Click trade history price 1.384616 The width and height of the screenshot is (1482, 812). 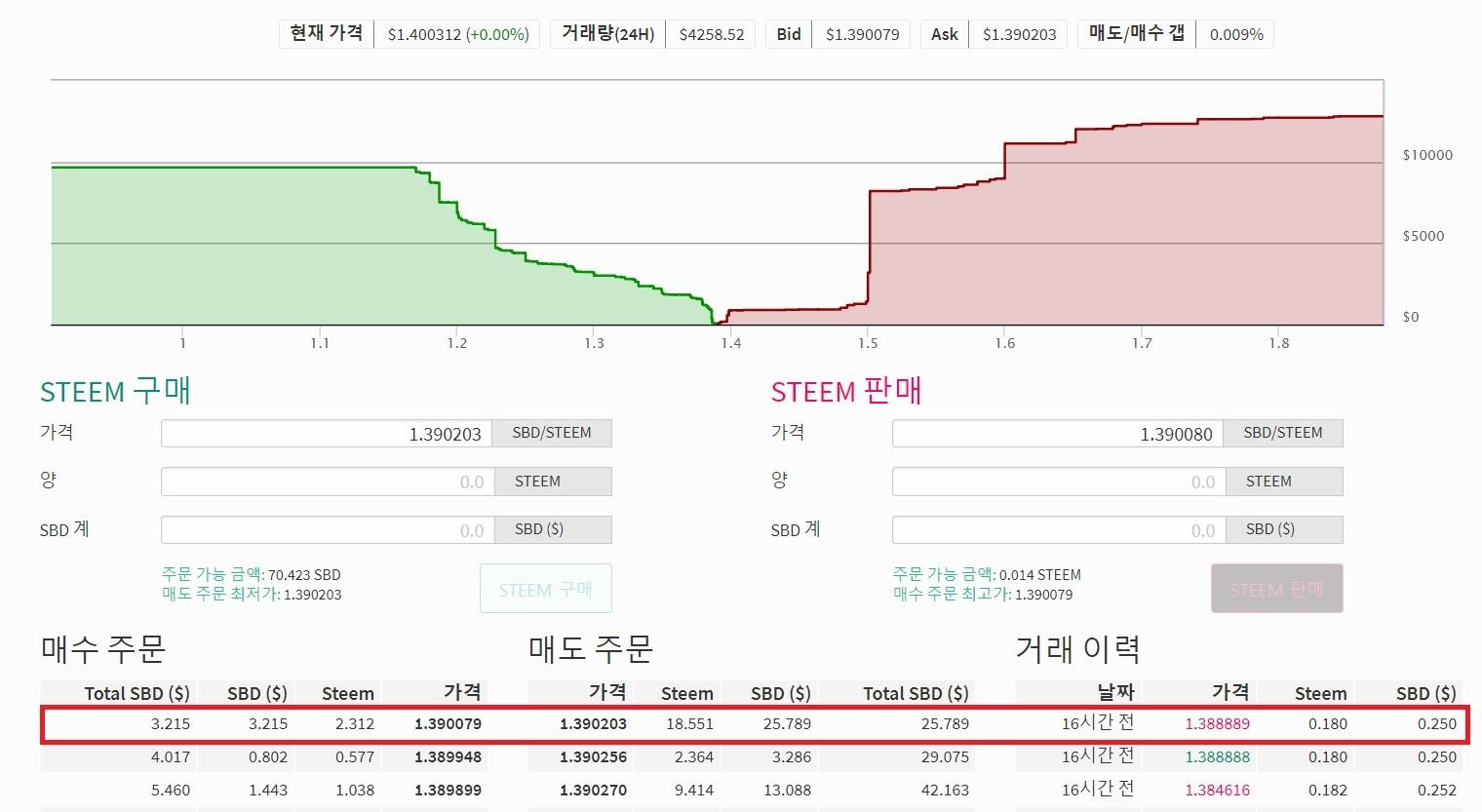coord(1217,791)
